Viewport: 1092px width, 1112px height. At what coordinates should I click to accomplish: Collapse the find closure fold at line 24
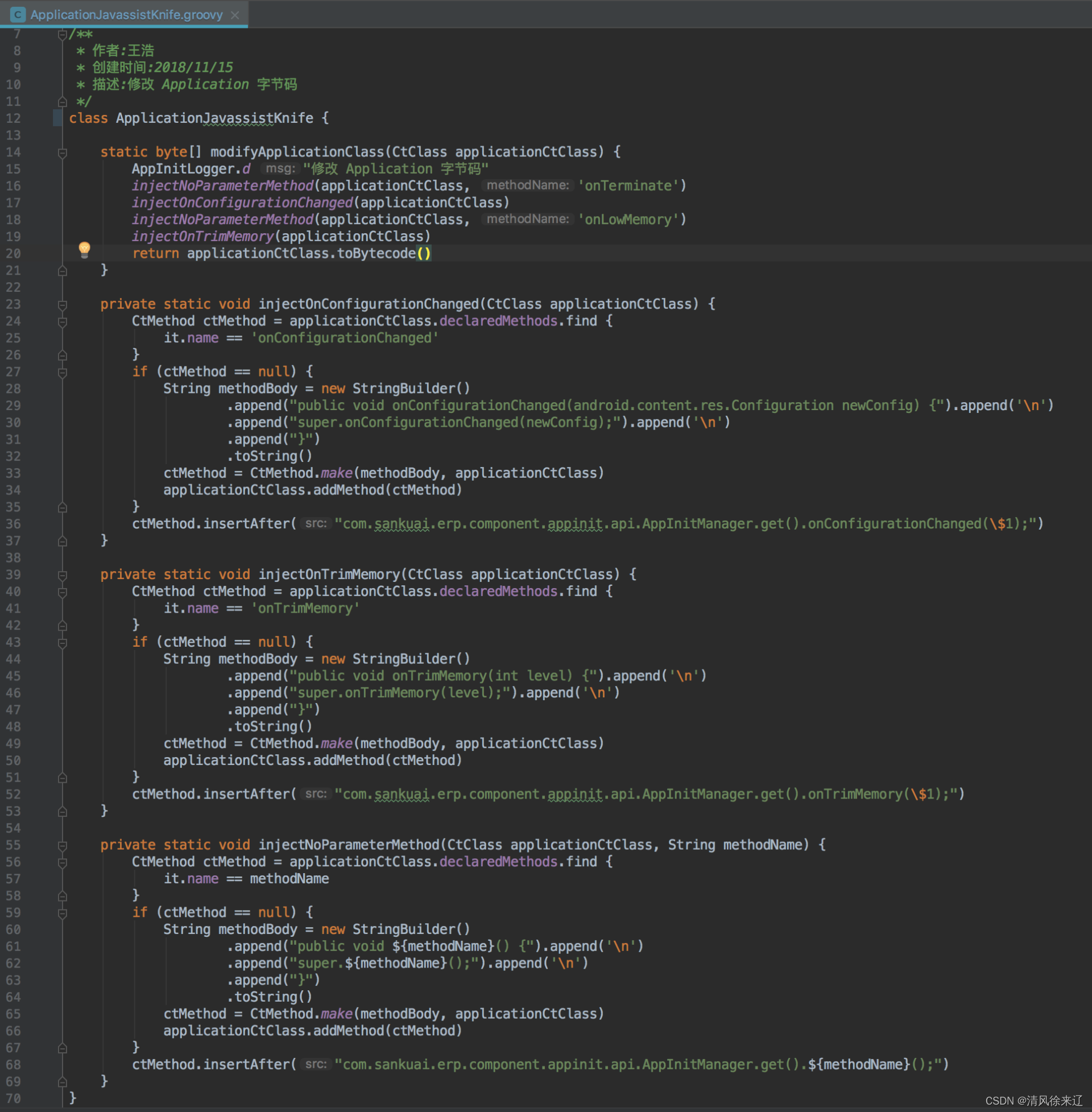click(x=63, y=322)
